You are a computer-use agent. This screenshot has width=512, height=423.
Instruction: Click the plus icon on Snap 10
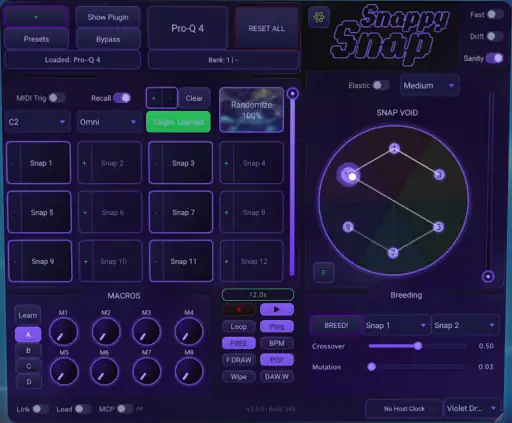[x=86, y=261]
